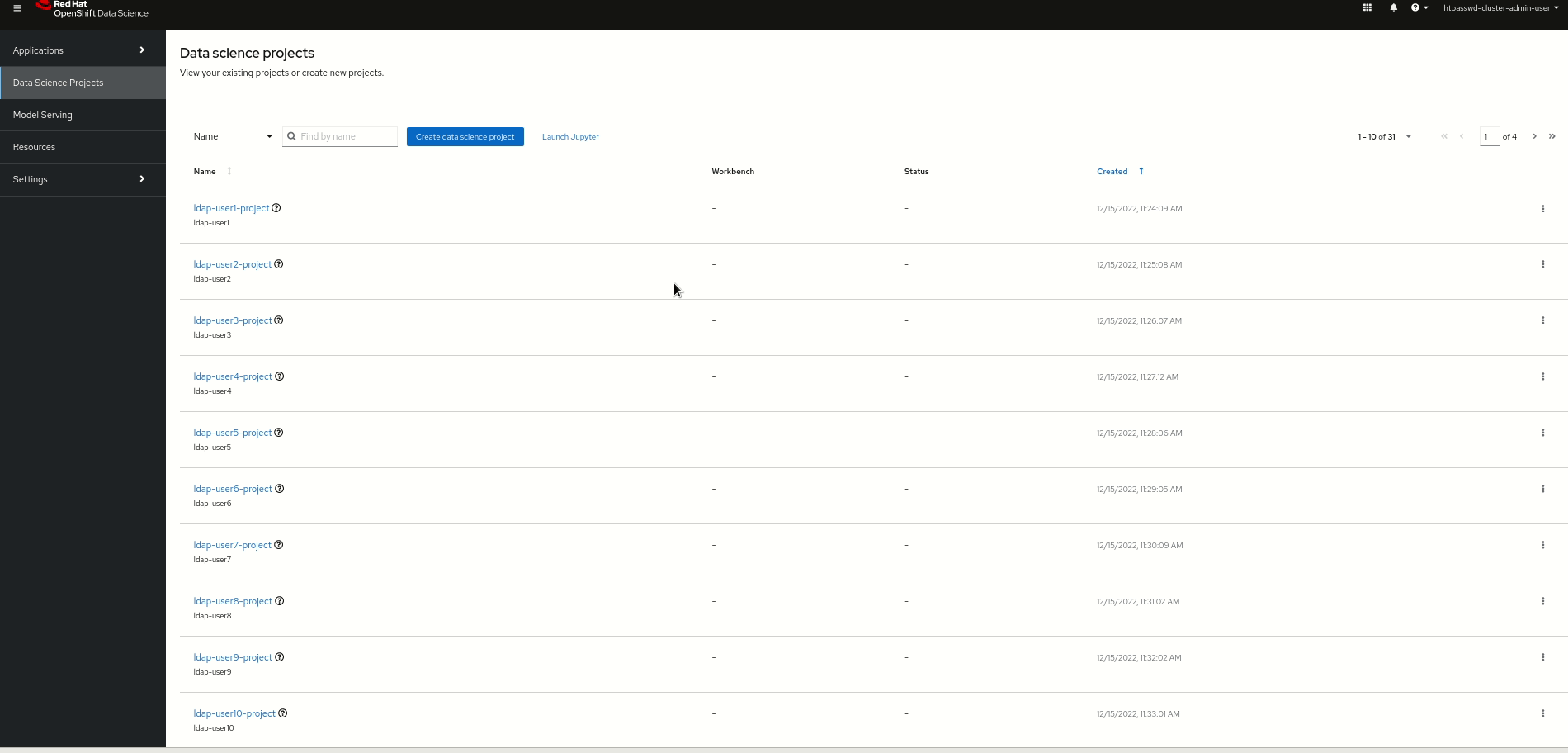Click help icon next to ldap-user4-project
This screenshot has width=1568, height=753.
coord(280,376)
